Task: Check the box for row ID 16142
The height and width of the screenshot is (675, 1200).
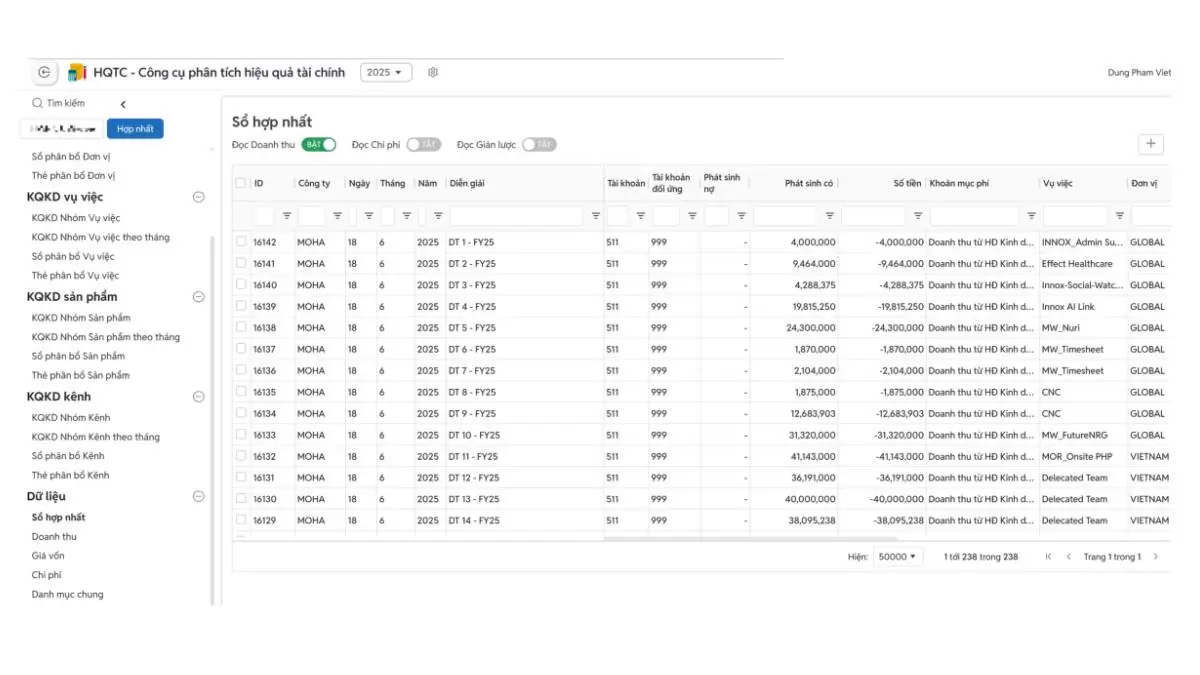Action: (x=241, y=242)
